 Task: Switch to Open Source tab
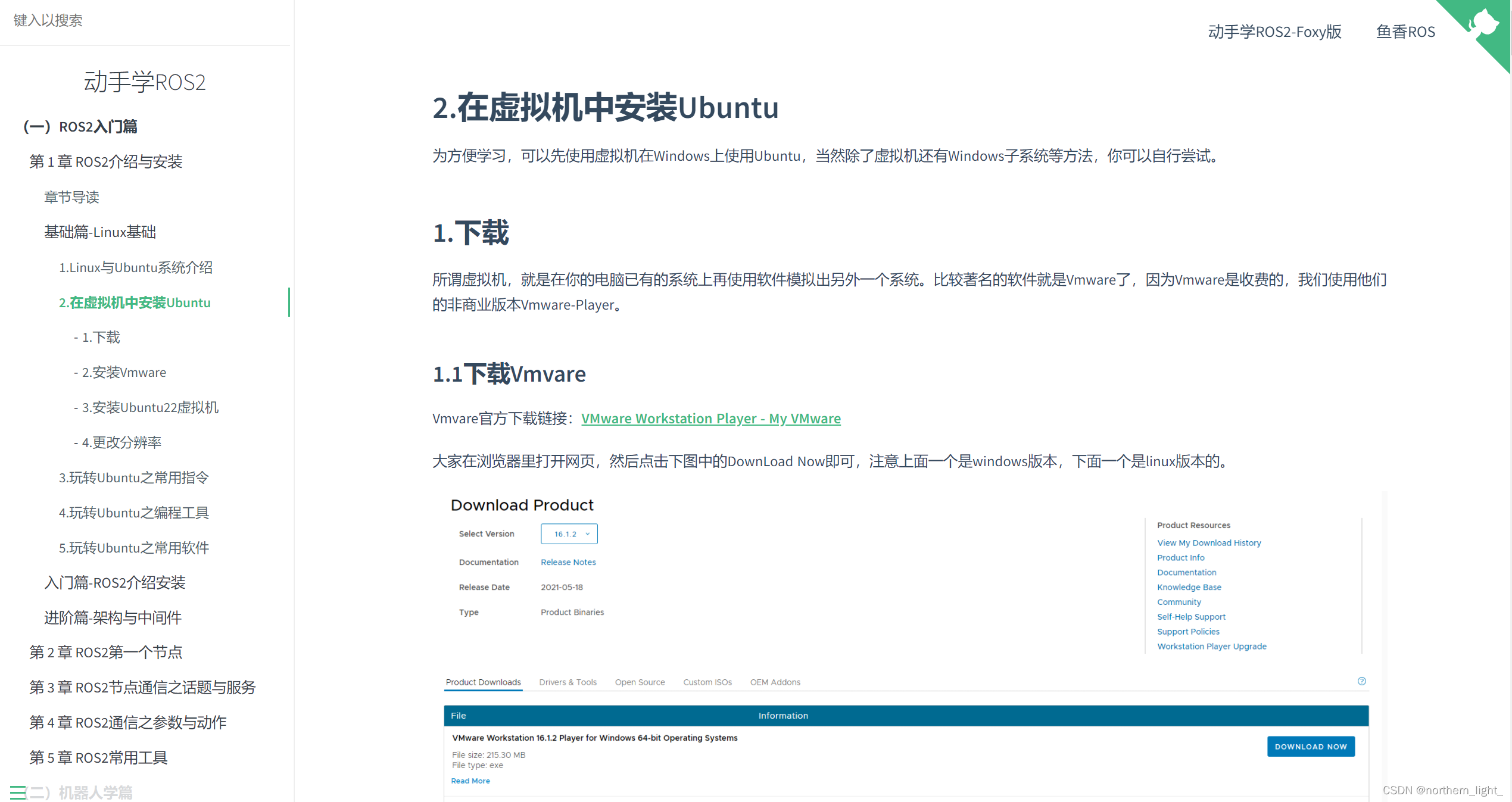pos(640,682)
